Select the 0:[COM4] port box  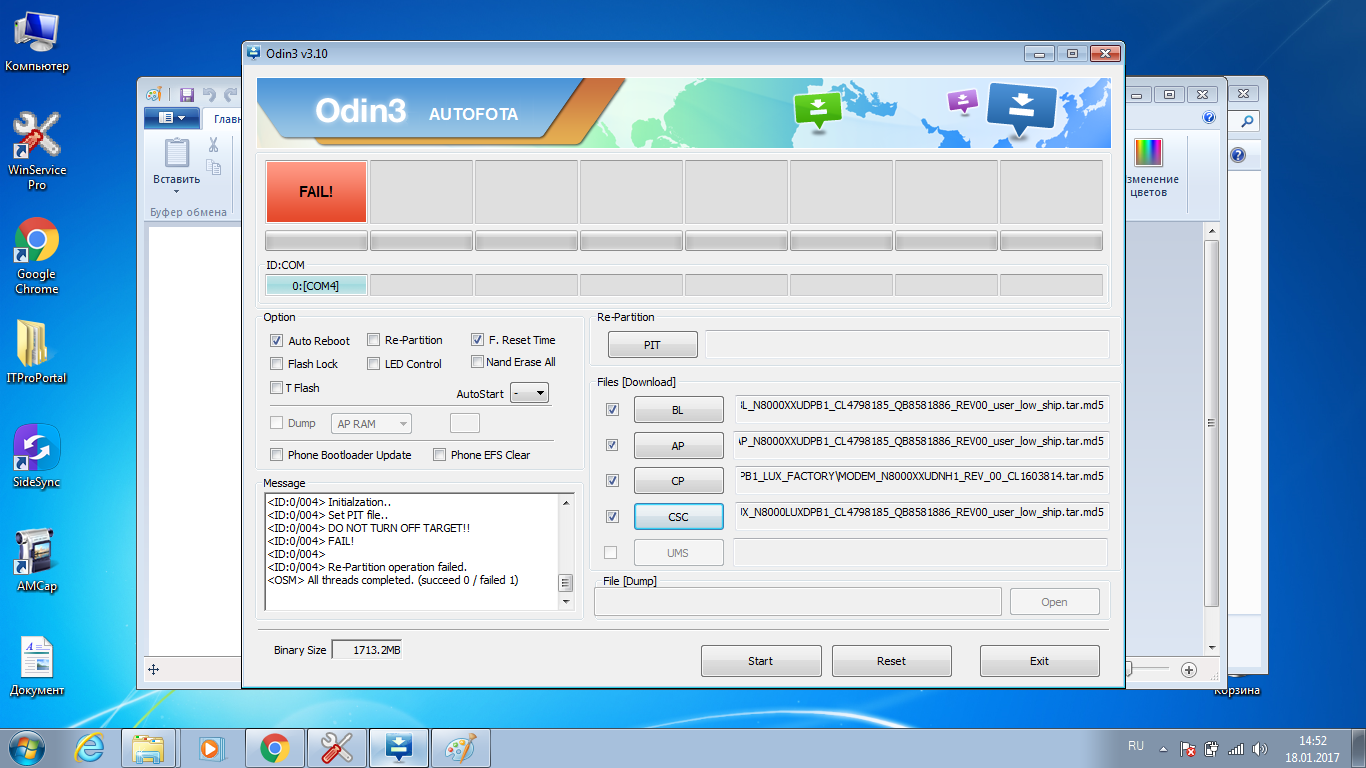pos(316,285)
